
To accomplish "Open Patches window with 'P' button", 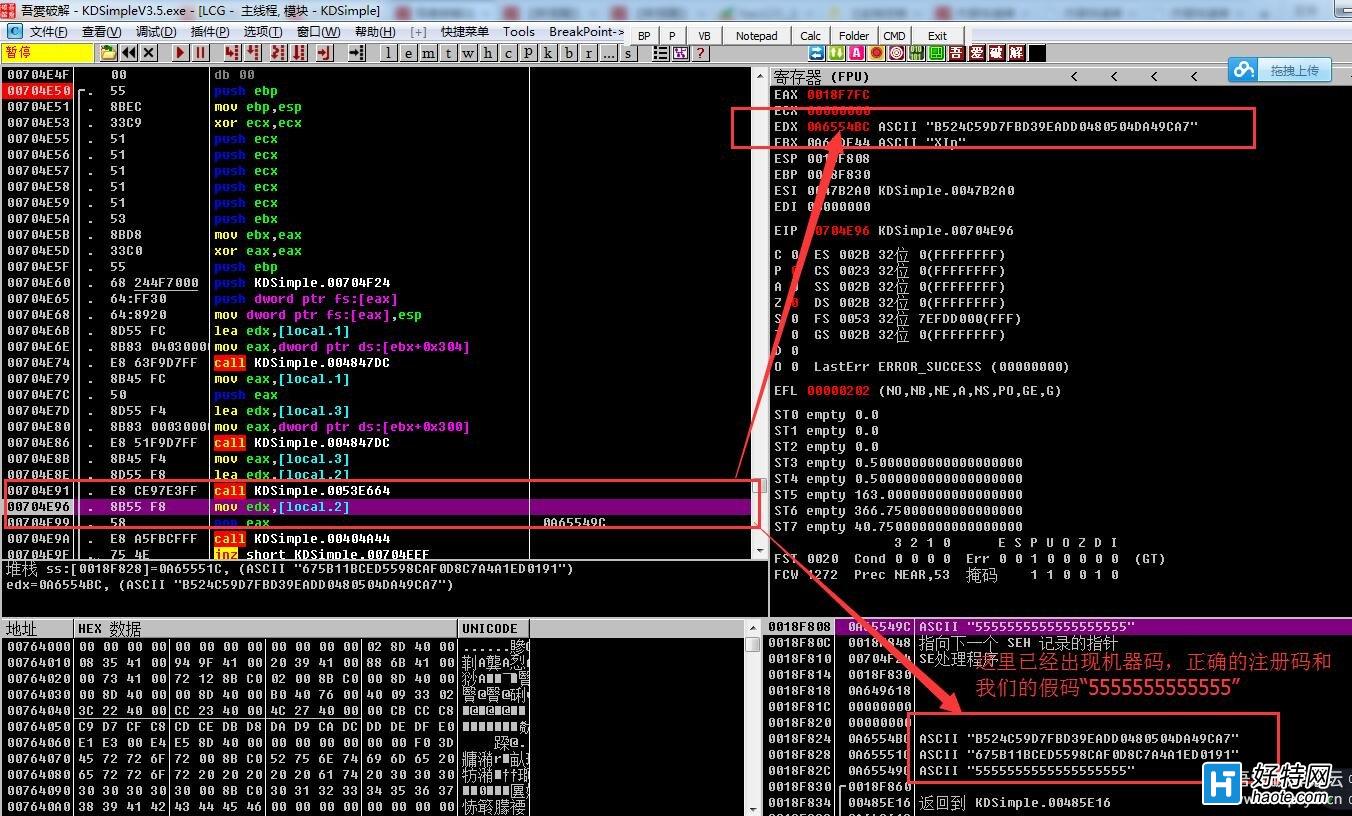I will click(528, 53).
